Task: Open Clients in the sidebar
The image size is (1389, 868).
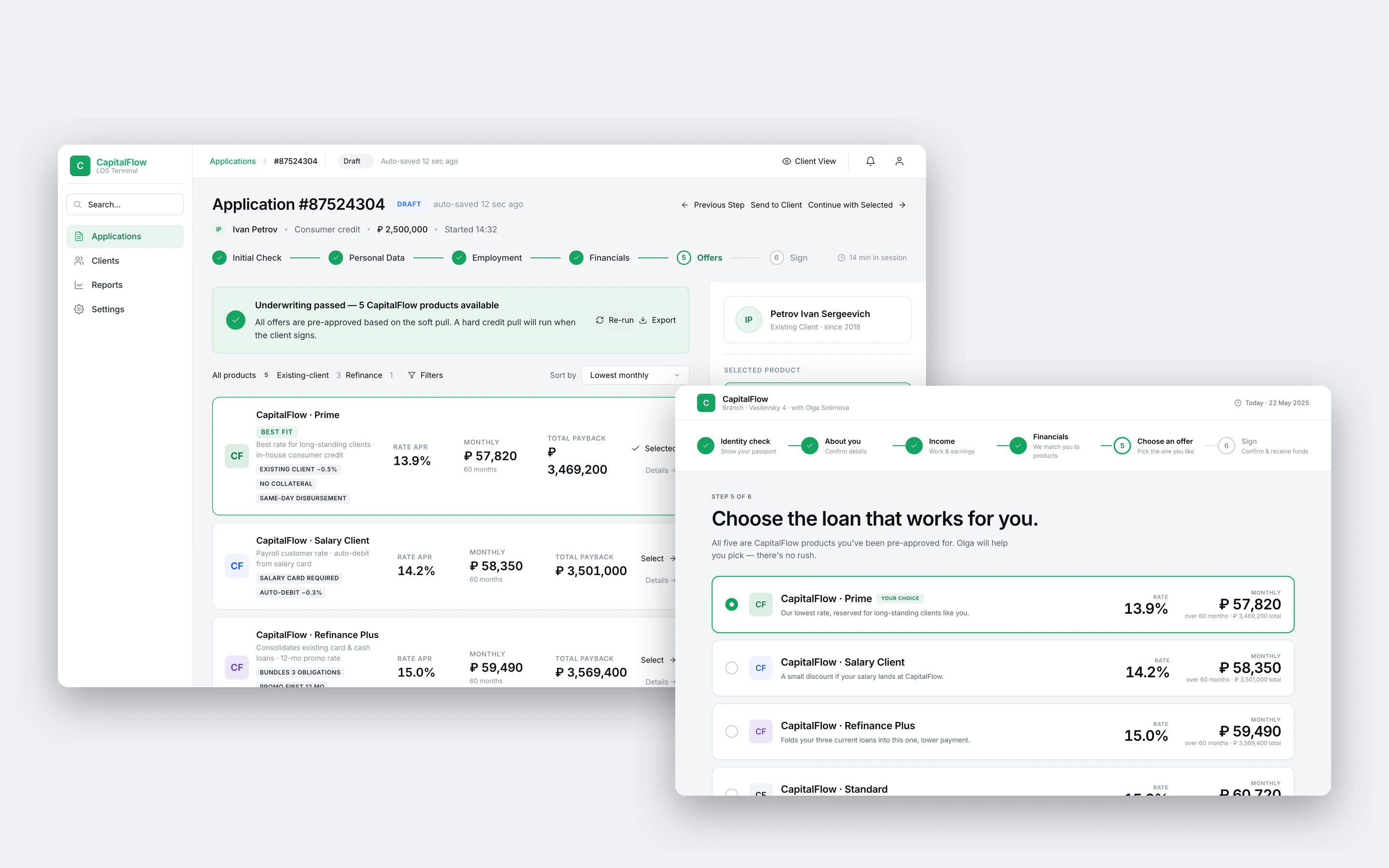Action: tap(125, 260)
